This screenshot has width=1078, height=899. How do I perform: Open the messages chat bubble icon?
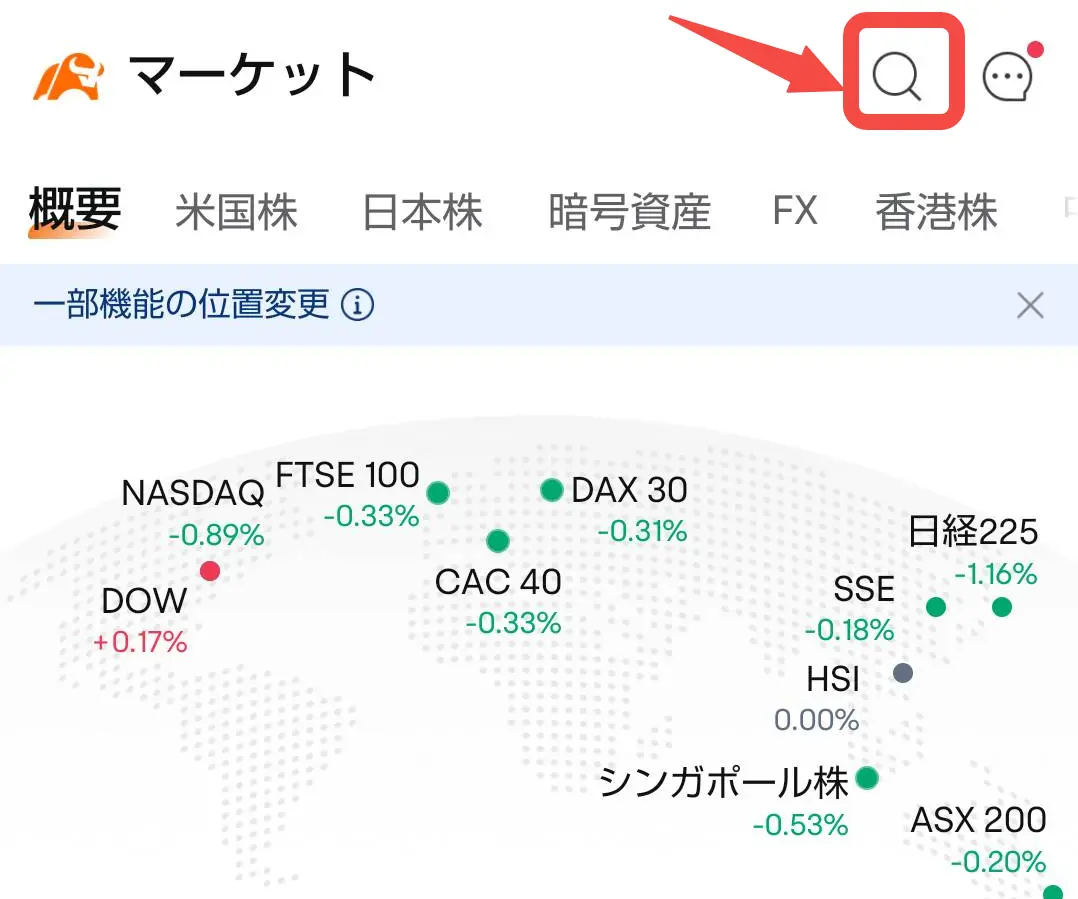point(1007,78)
